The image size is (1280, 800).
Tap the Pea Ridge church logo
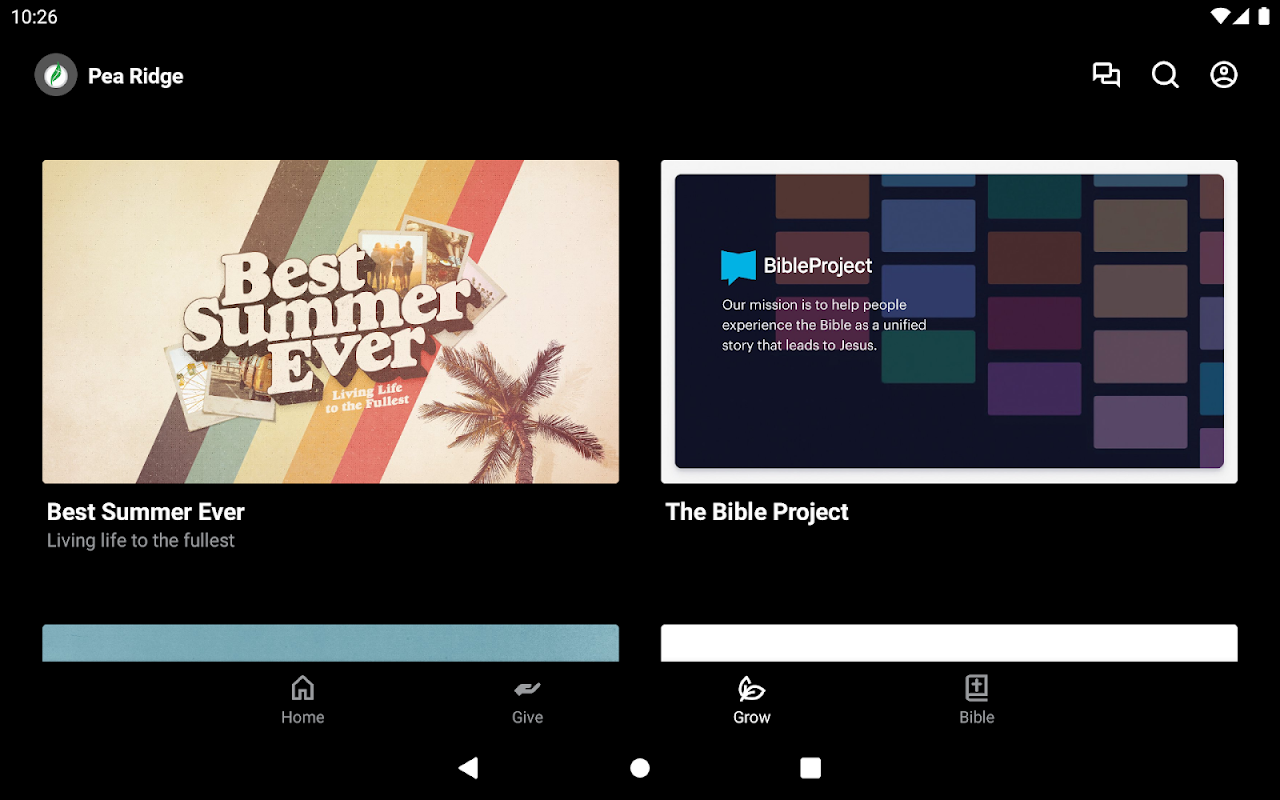(x=56, y=75)
